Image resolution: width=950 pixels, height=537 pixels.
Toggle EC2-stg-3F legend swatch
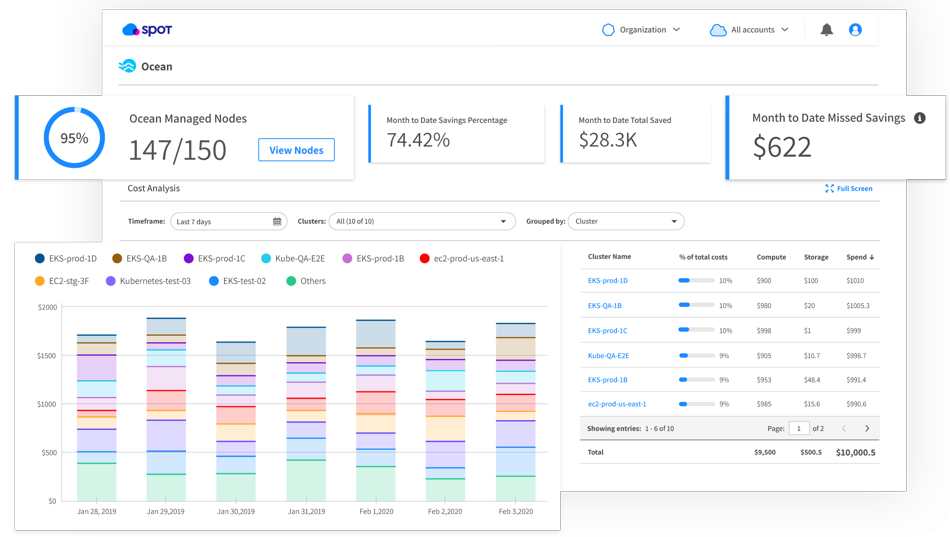click(x=40, y=281)
